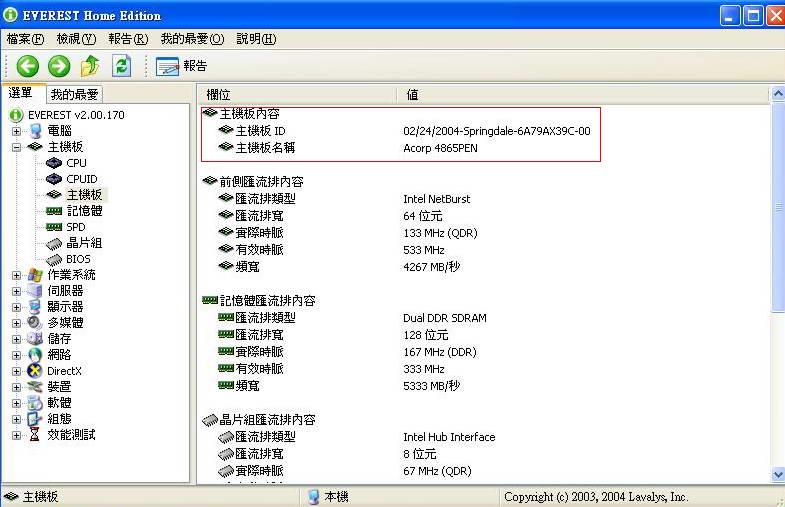Expand the 多媒體 tree node

17,323
